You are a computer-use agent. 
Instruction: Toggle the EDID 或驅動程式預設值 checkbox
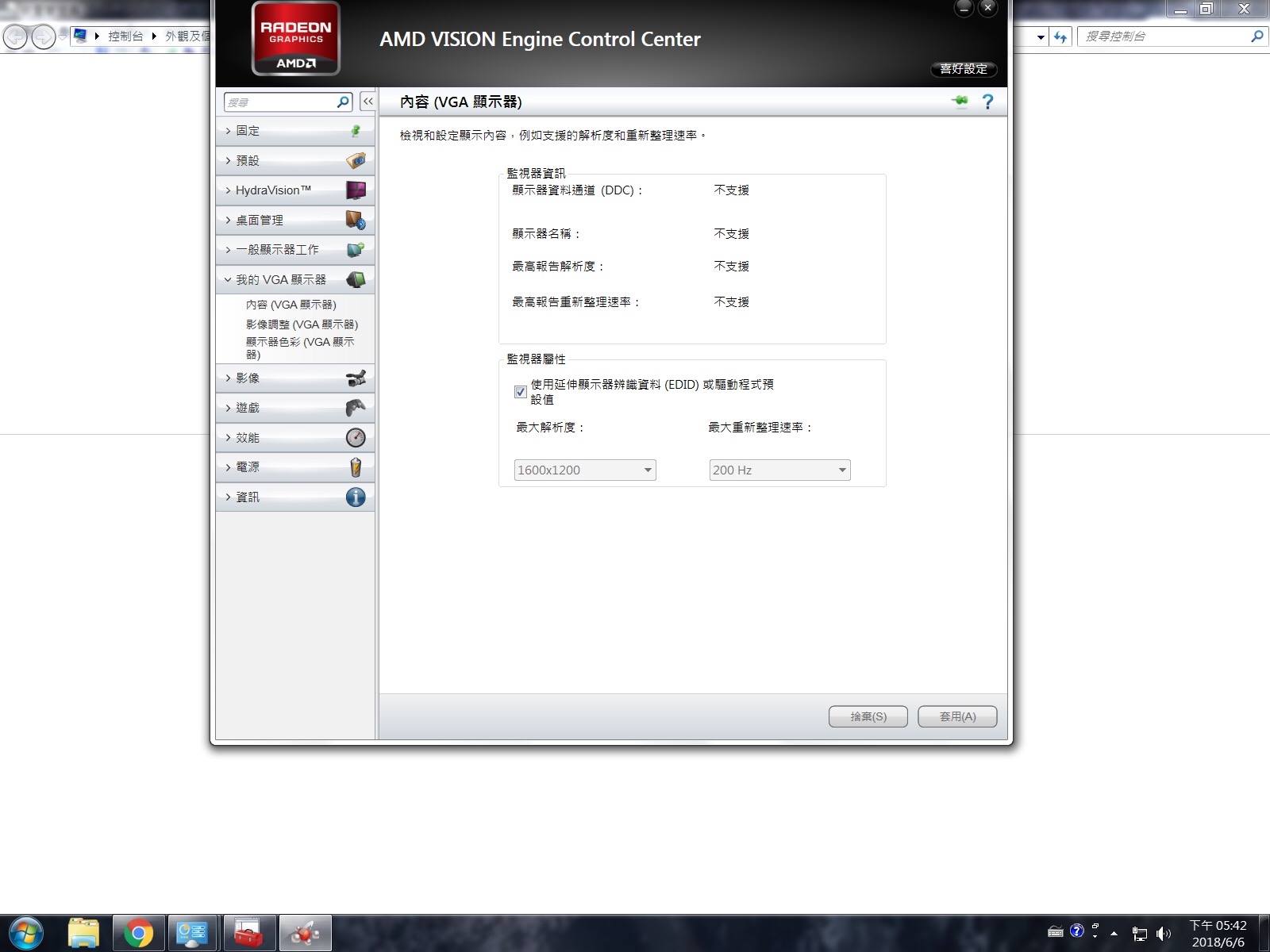coord(521,392)
